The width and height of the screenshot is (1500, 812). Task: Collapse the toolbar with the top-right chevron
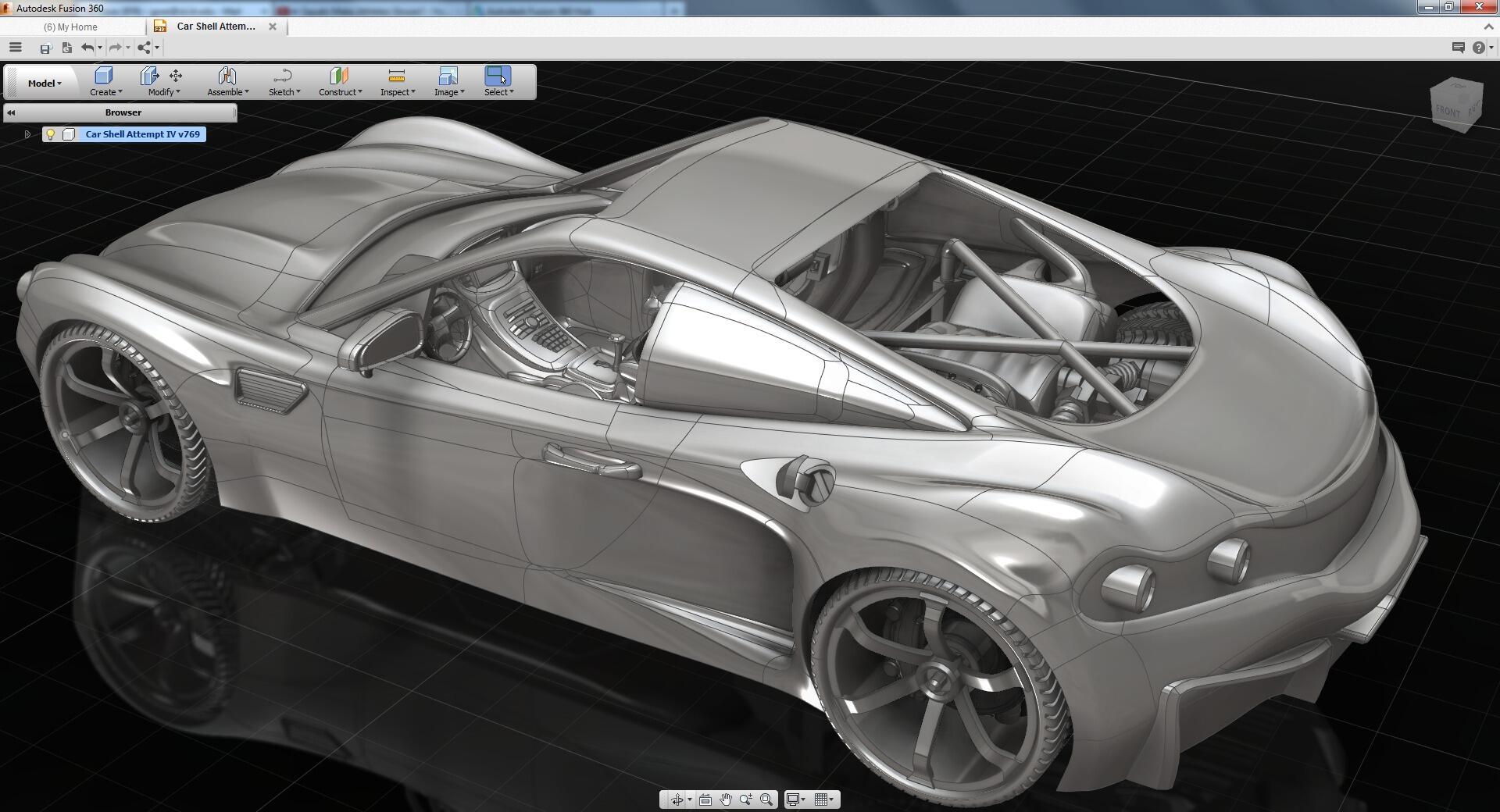click(1489, 27)
